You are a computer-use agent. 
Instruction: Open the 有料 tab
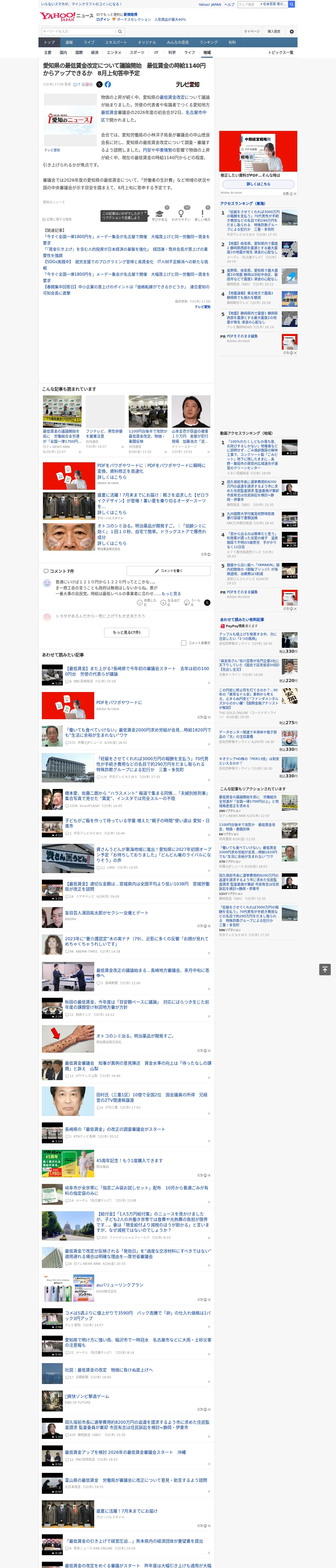pyautogui.click(x=232, y=43)
